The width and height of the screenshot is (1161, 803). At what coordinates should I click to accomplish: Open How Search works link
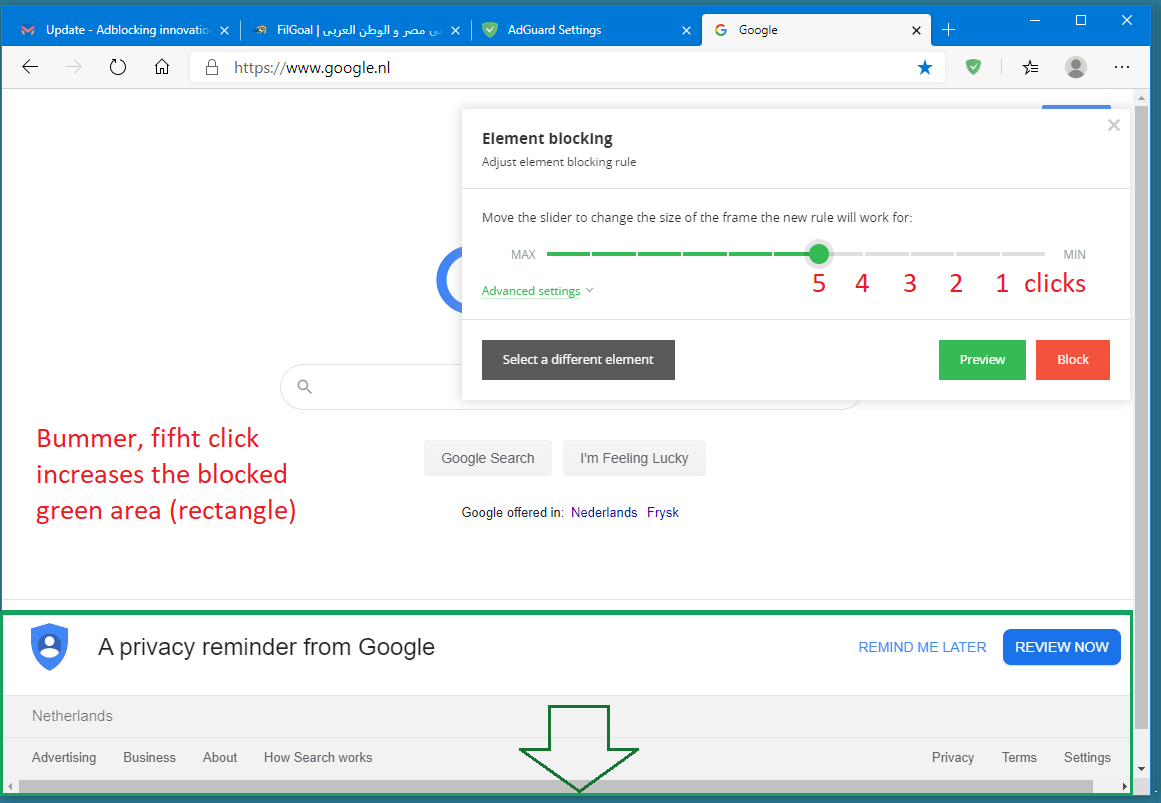pyautogui.click(x=318, y=757)
